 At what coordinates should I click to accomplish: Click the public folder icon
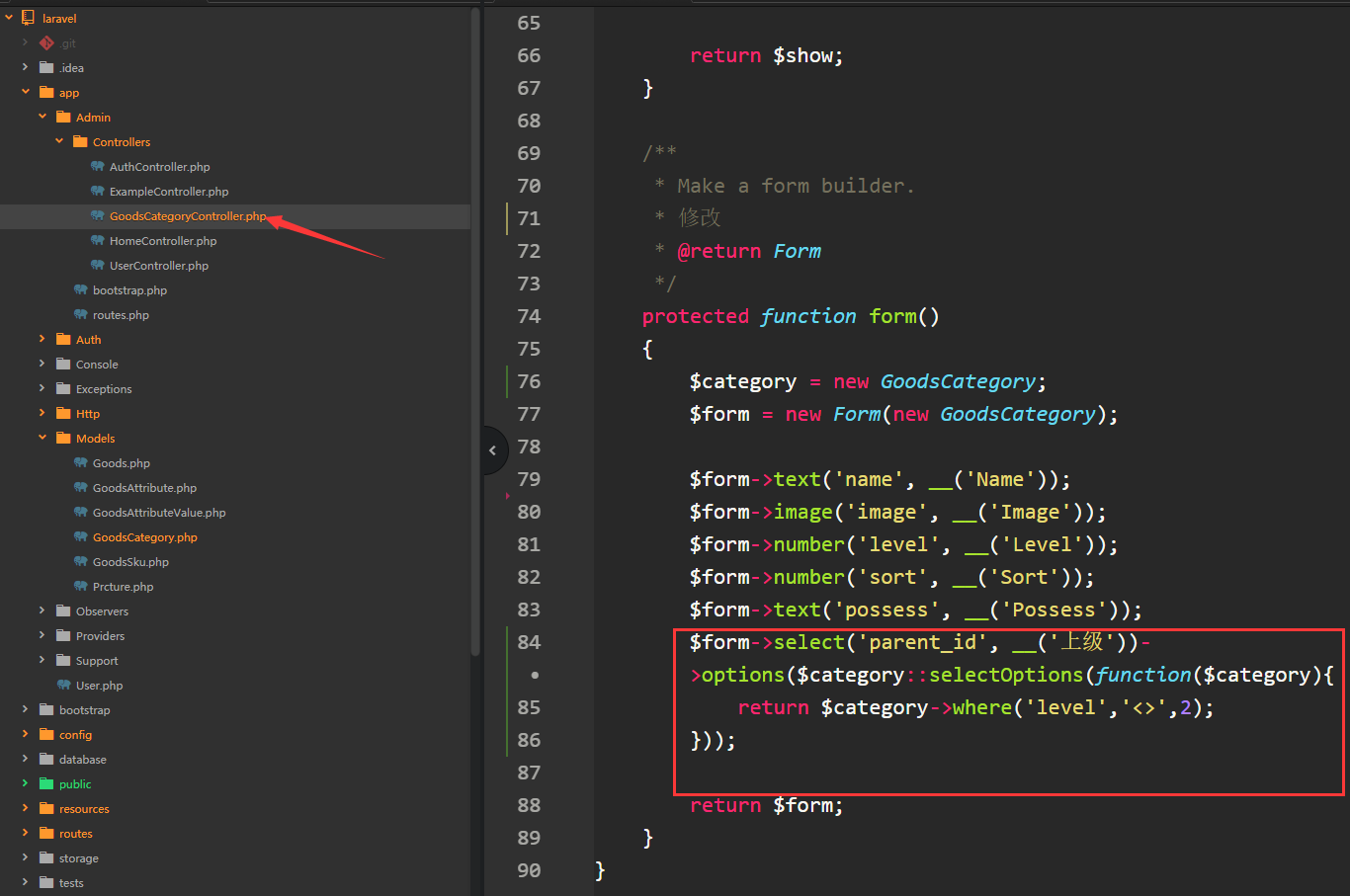coord(46,783)
